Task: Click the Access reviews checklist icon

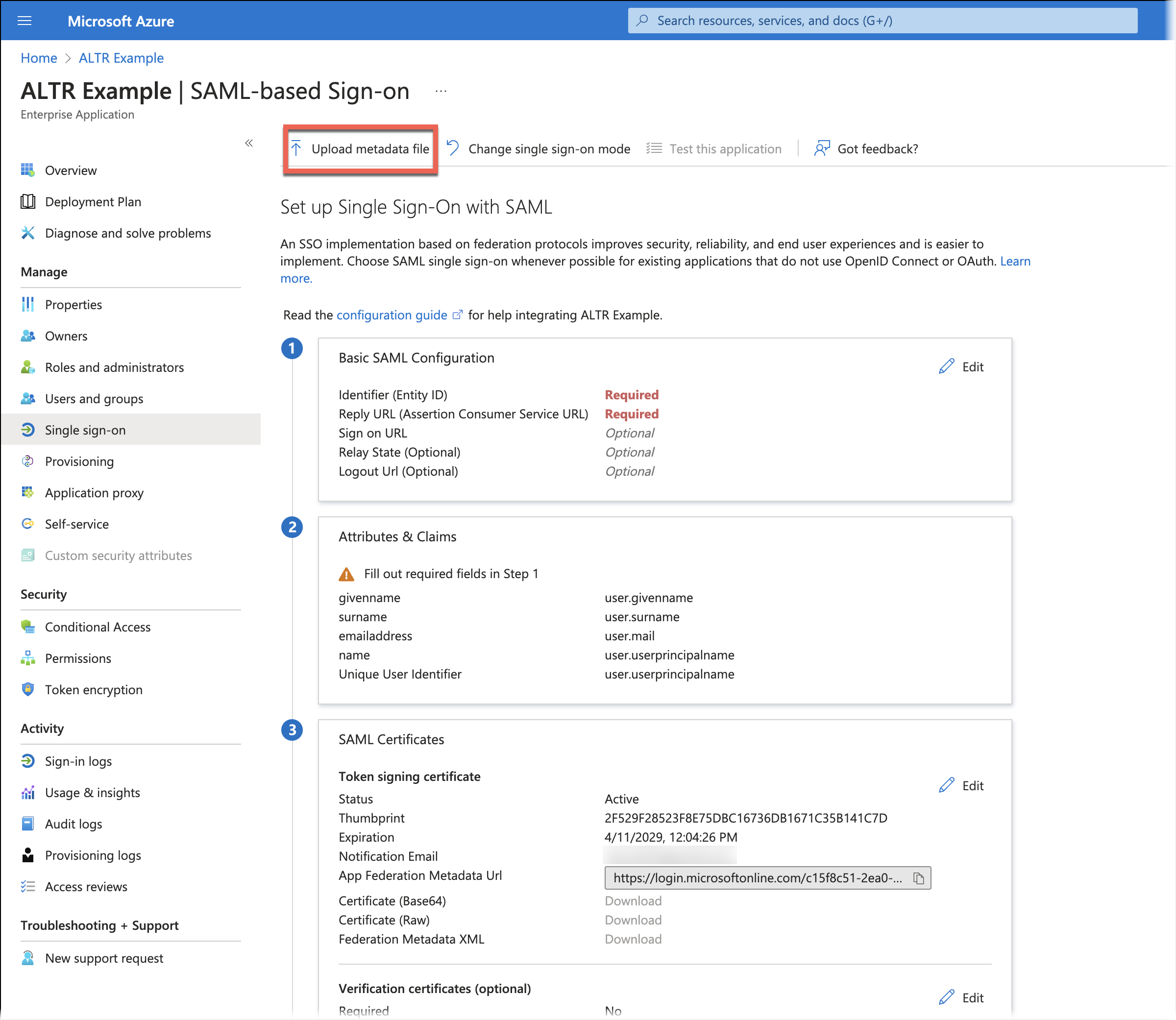Action: (x=28, y=886)
